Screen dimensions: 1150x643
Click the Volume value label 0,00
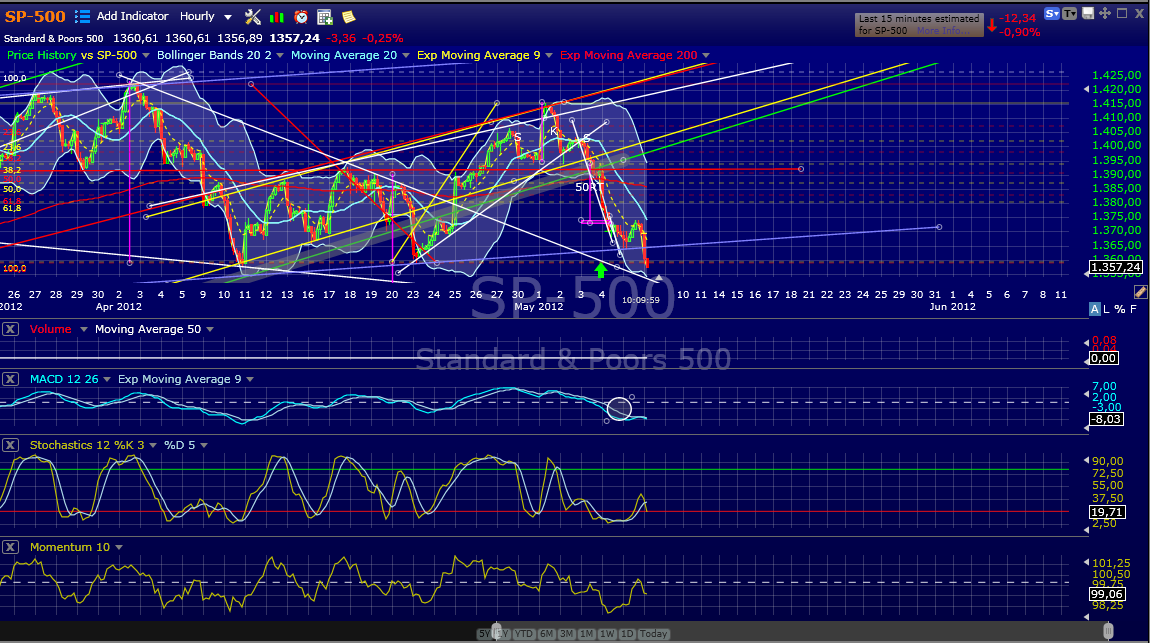point(1103,358)
